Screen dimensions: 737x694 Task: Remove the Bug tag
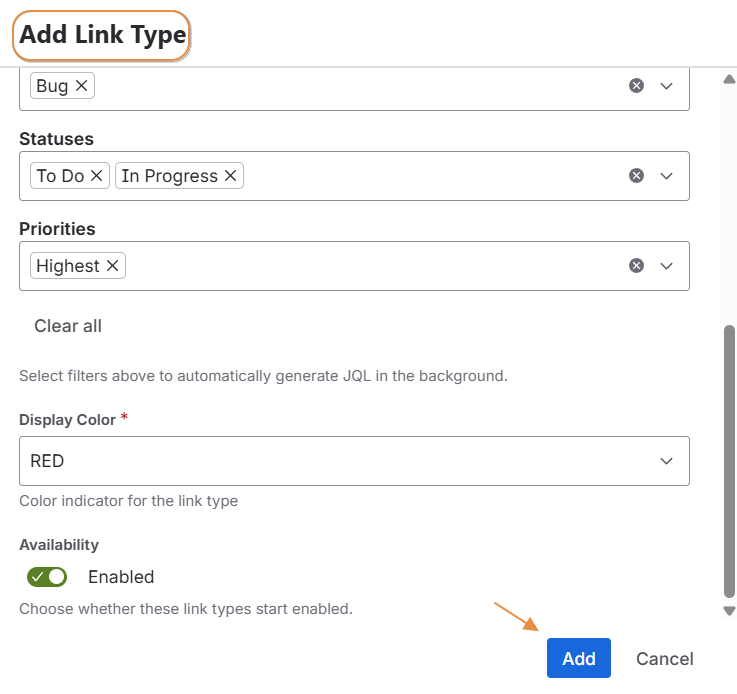pyautogui.click(x=82, y=86)
